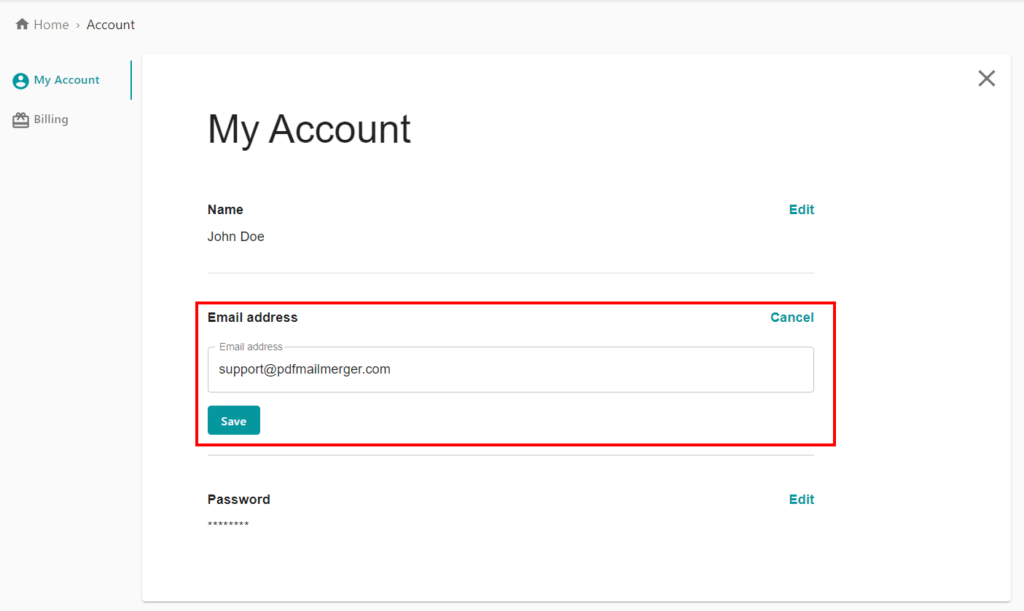
Task: Click the Home icon in breadcrumb
Action: (22, 24)
